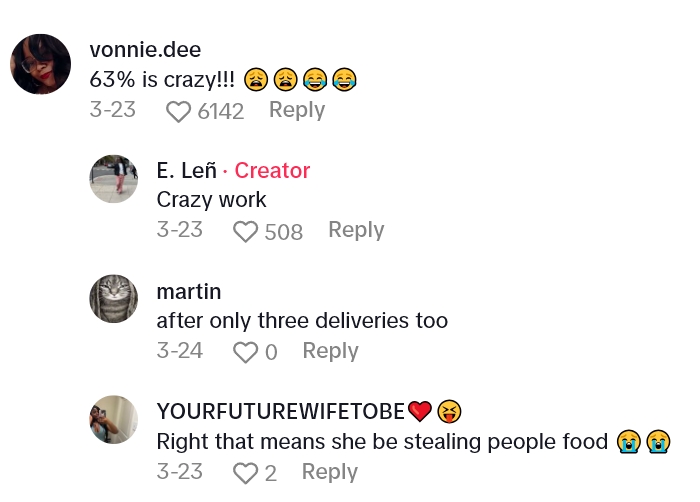Viewport: 700px width, 502px height.
Task: Click the 6142 like count
Action: (x=221, y=111)
